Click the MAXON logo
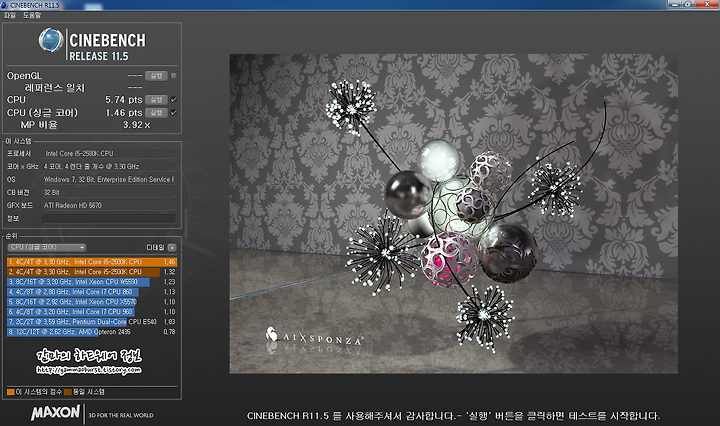Screen dimensions: 720x426 [x=56, y=413]
